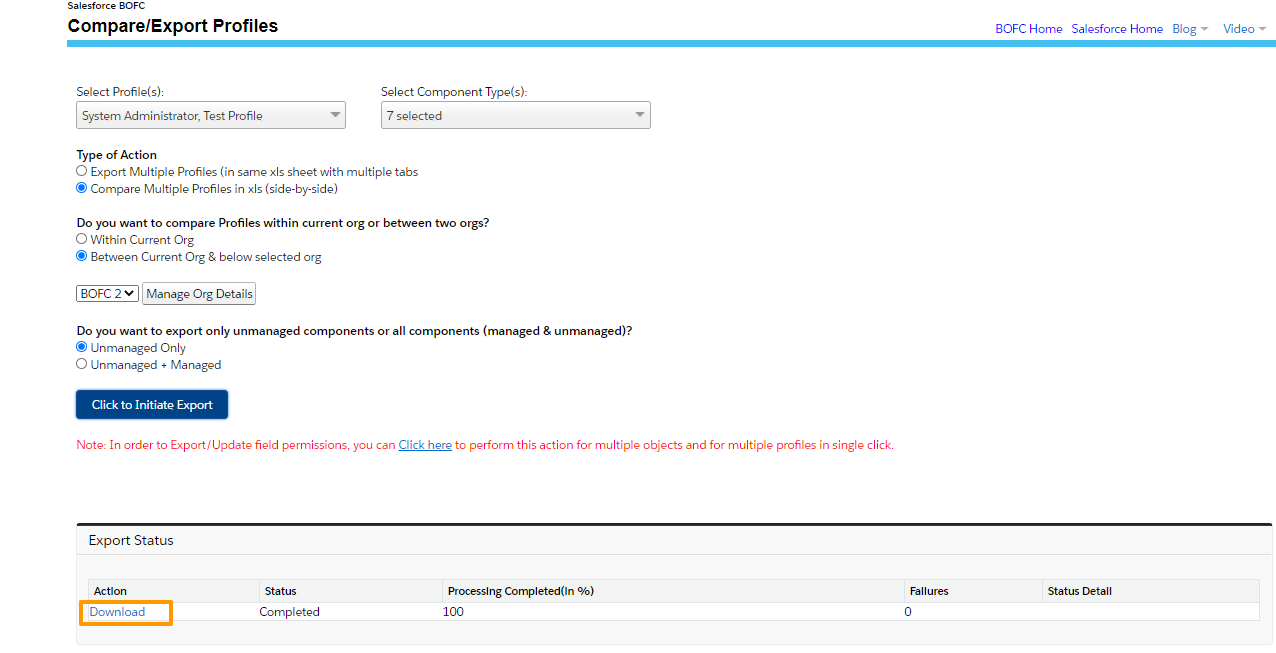Open the Video menu

click(1245, 29)
